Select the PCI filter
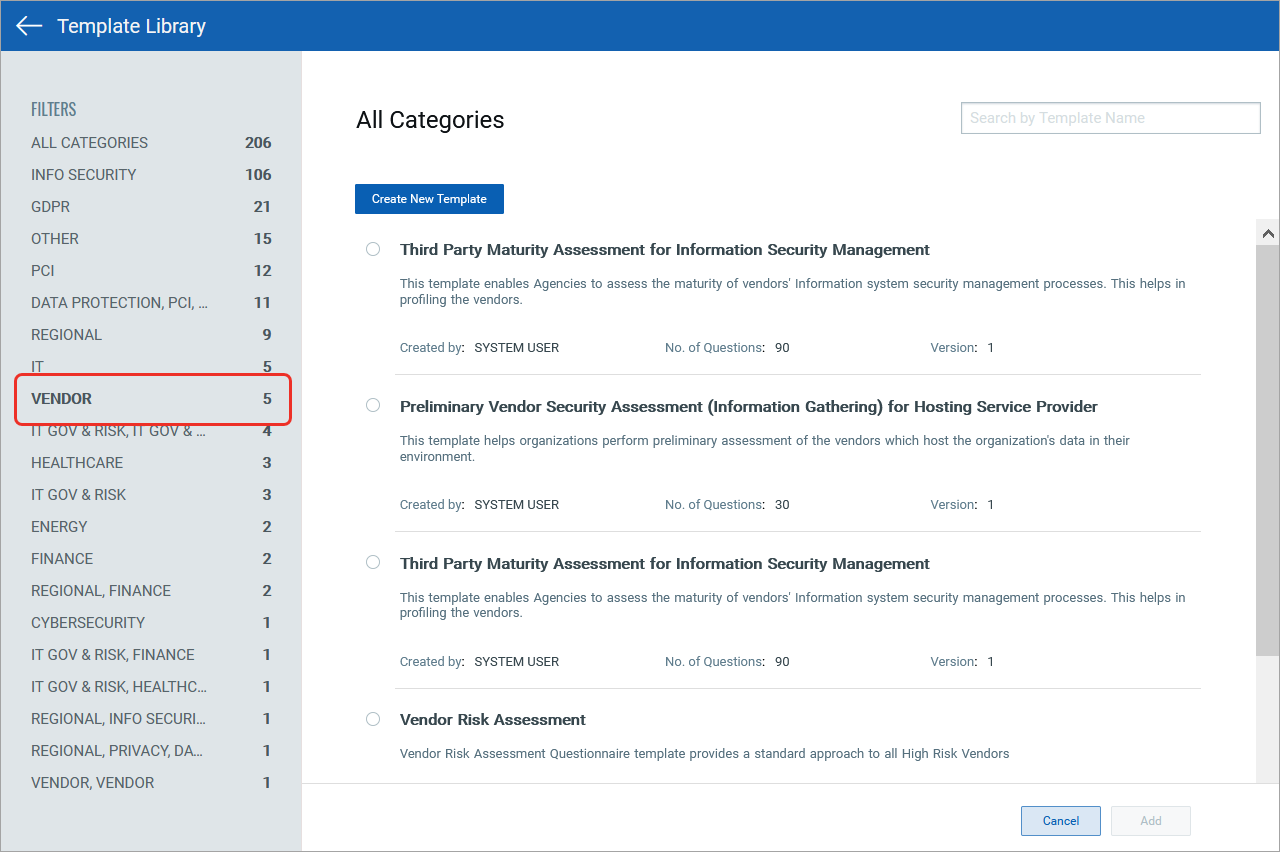The height and width of the screenshot is (852, 1280). coord(43,271)
